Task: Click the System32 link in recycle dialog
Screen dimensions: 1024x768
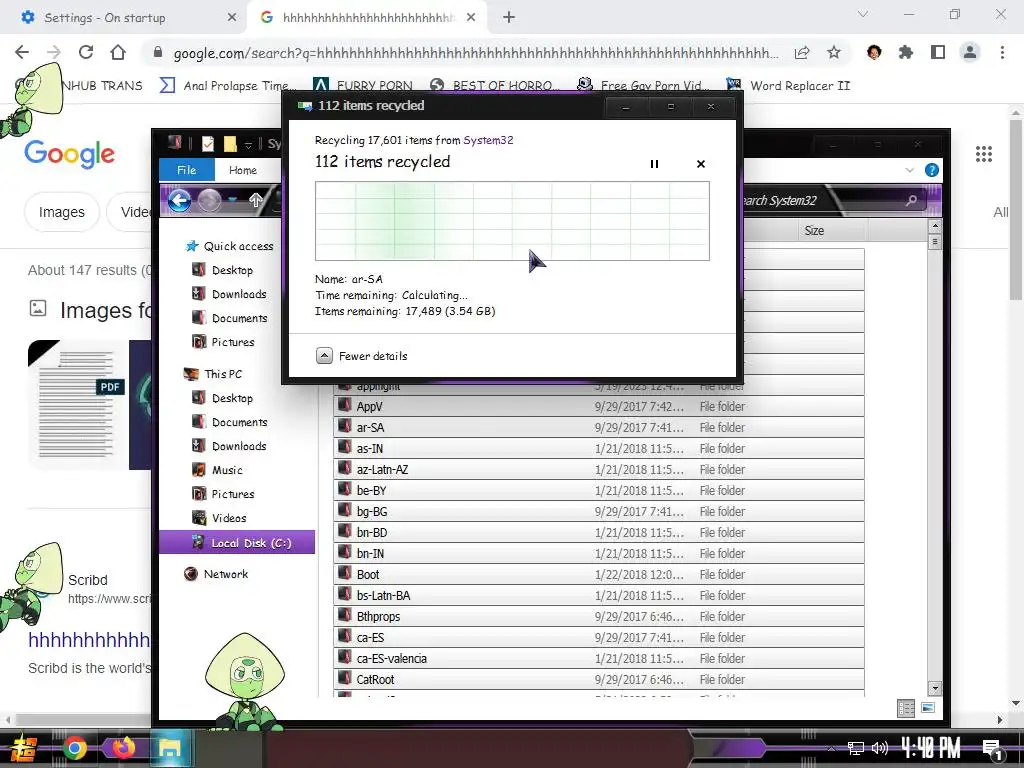Action: click(x=488, y=140)
